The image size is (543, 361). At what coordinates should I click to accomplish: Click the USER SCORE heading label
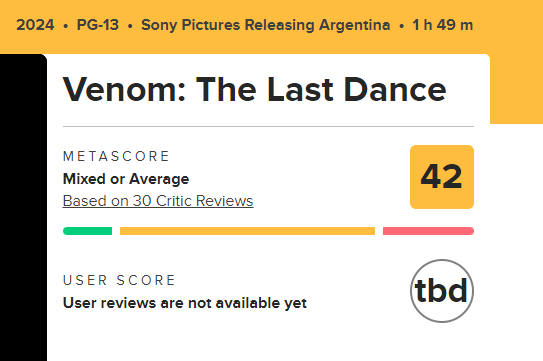click(x=119, y=280)
